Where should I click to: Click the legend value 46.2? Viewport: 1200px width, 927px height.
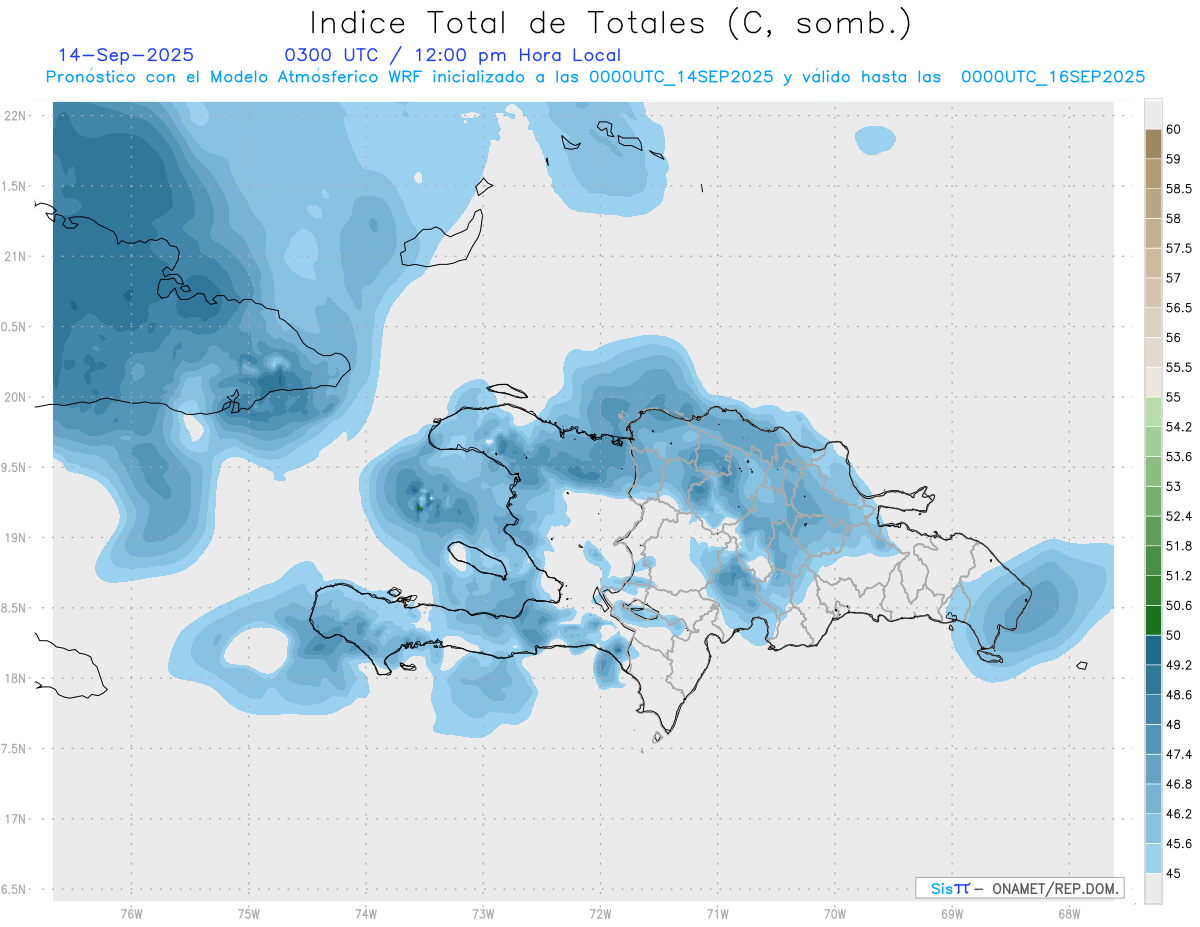(x=1179, y=814)
